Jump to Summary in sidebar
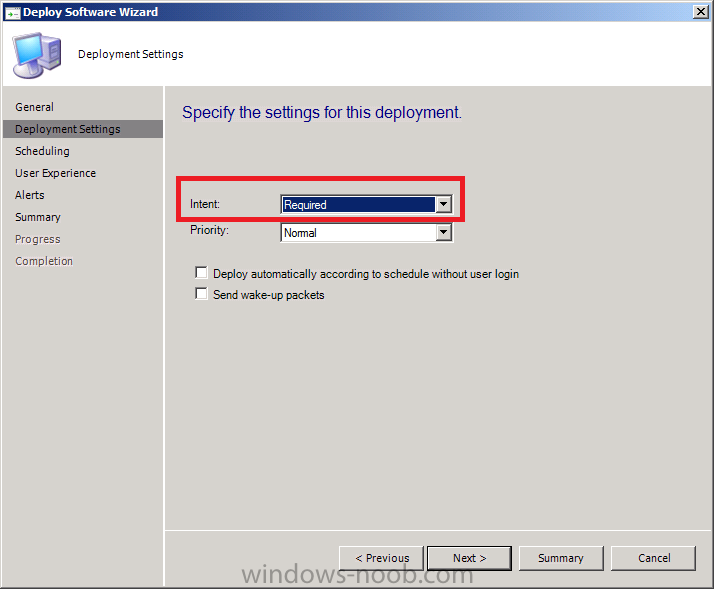714x589 pixels. pyautogui.click(x=38, y=217)
